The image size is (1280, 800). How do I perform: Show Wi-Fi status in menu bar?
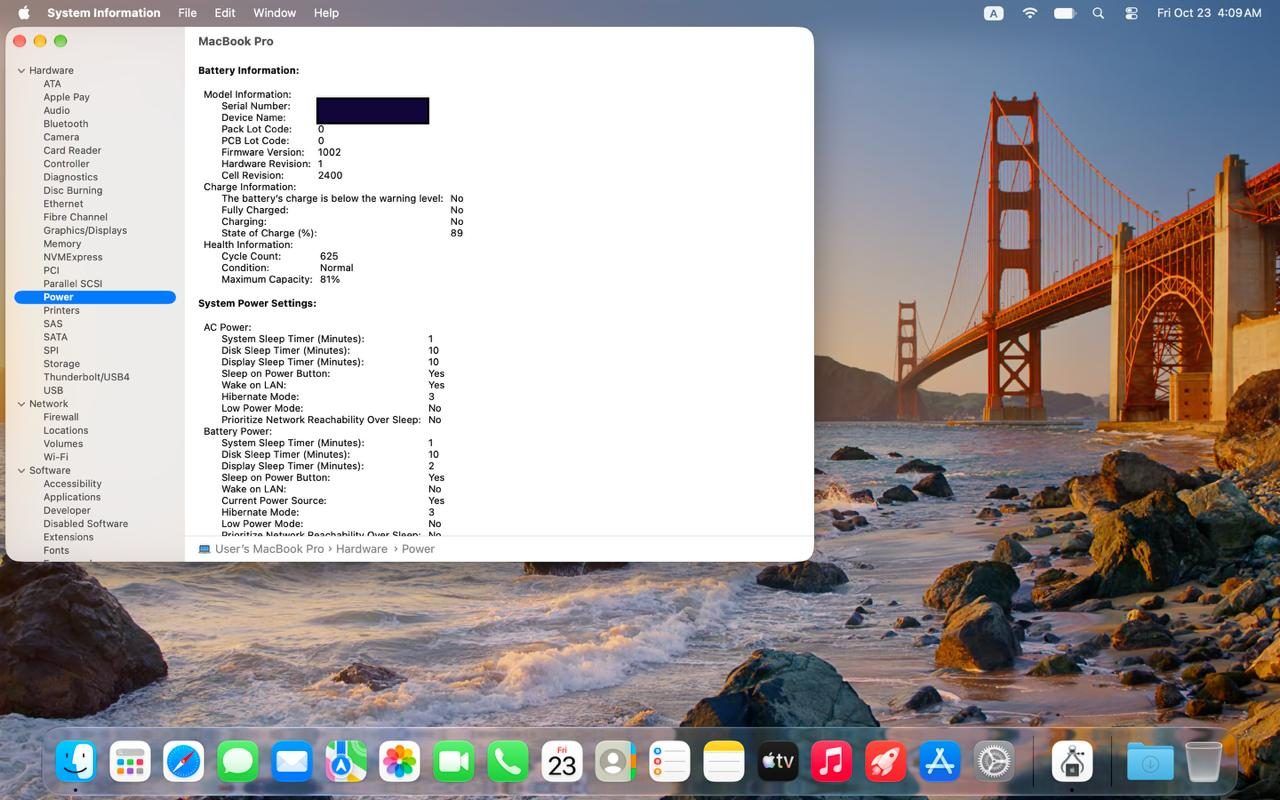click(x=1030, y=13)
